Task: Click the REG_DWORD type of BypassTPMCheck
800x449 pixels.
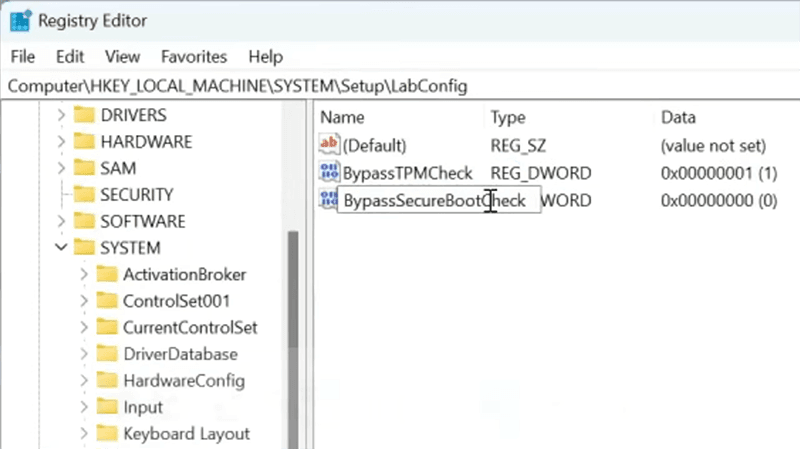Action: [x=541, y=173]
